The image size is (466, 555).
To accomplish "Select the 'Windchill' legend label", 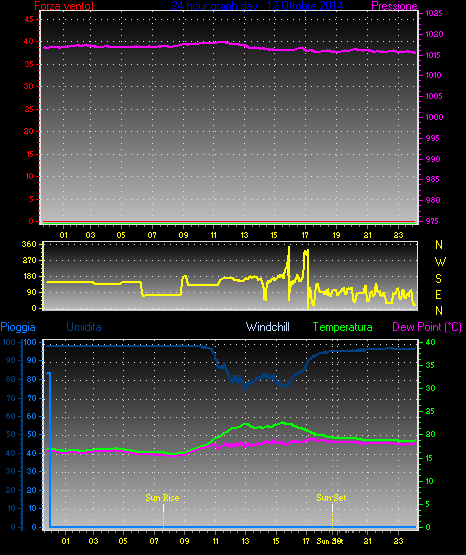I will (x=268, y=327).
